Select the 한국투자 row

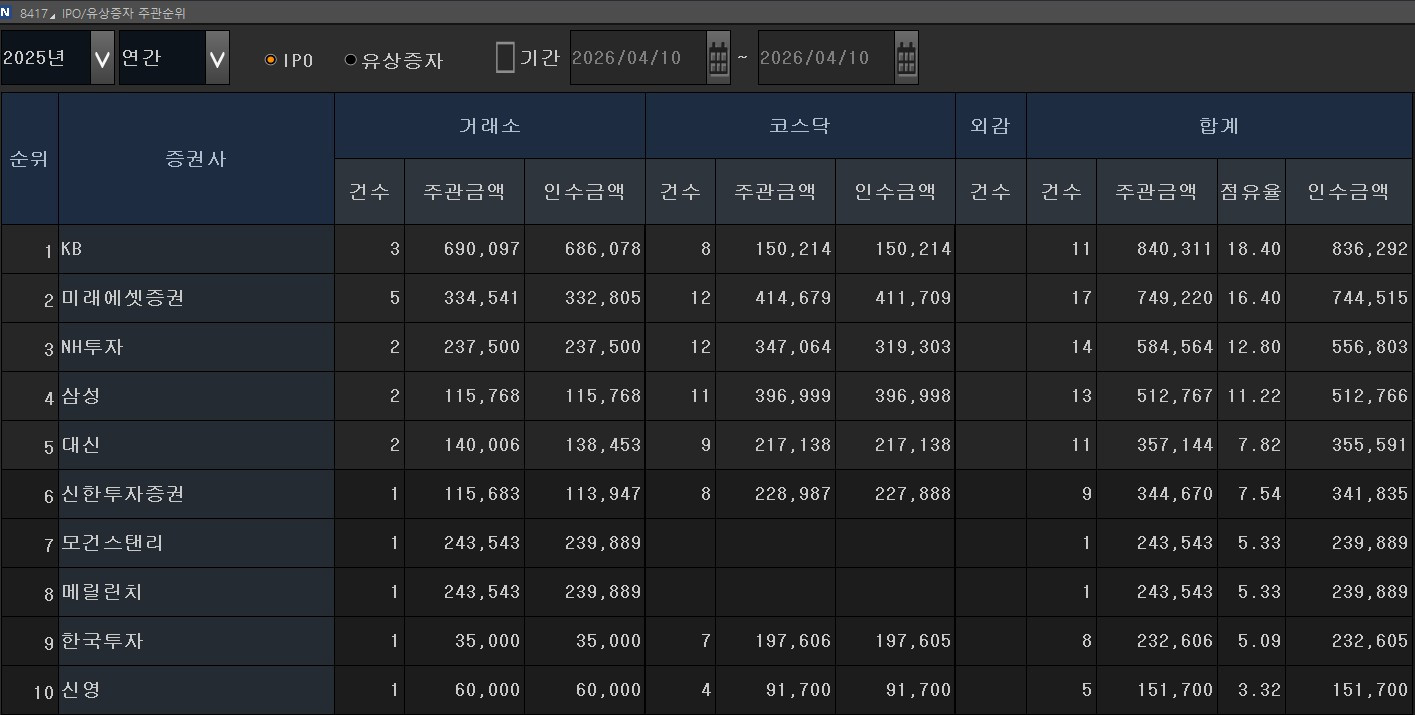(x=102, y=641)
